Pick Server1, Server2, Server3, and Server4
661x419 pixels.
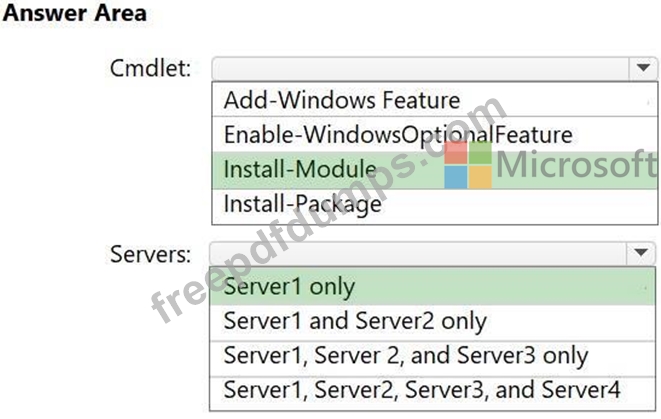coord(433,392)
